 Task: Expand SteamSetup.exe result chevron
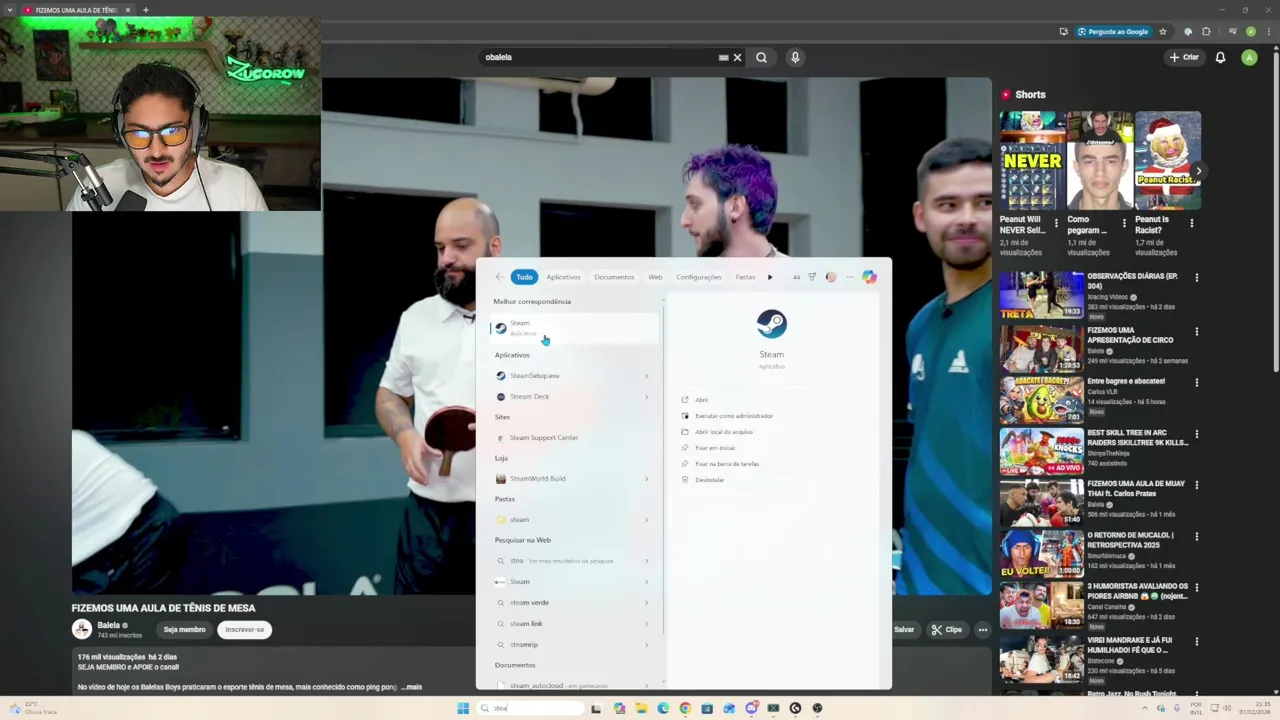coord(646,376)
